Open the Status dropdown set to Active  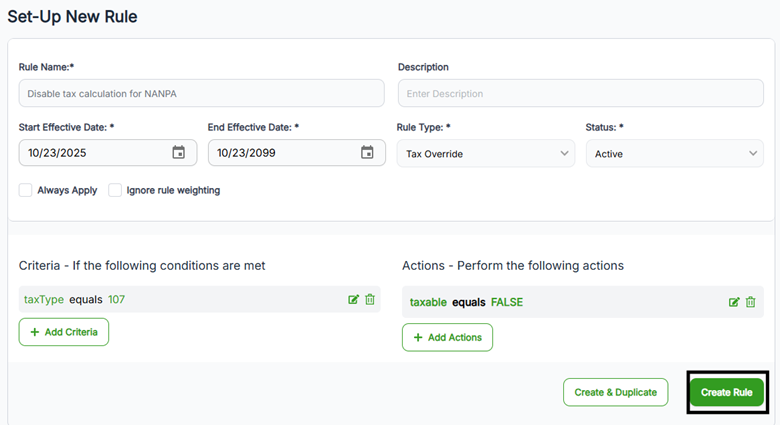674,153
